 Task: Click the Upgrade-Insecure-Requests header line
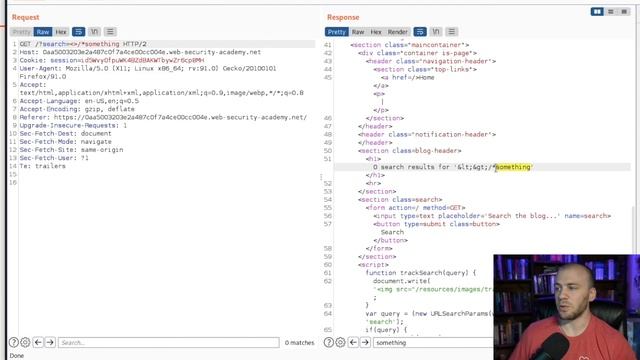tap(73, 125)
